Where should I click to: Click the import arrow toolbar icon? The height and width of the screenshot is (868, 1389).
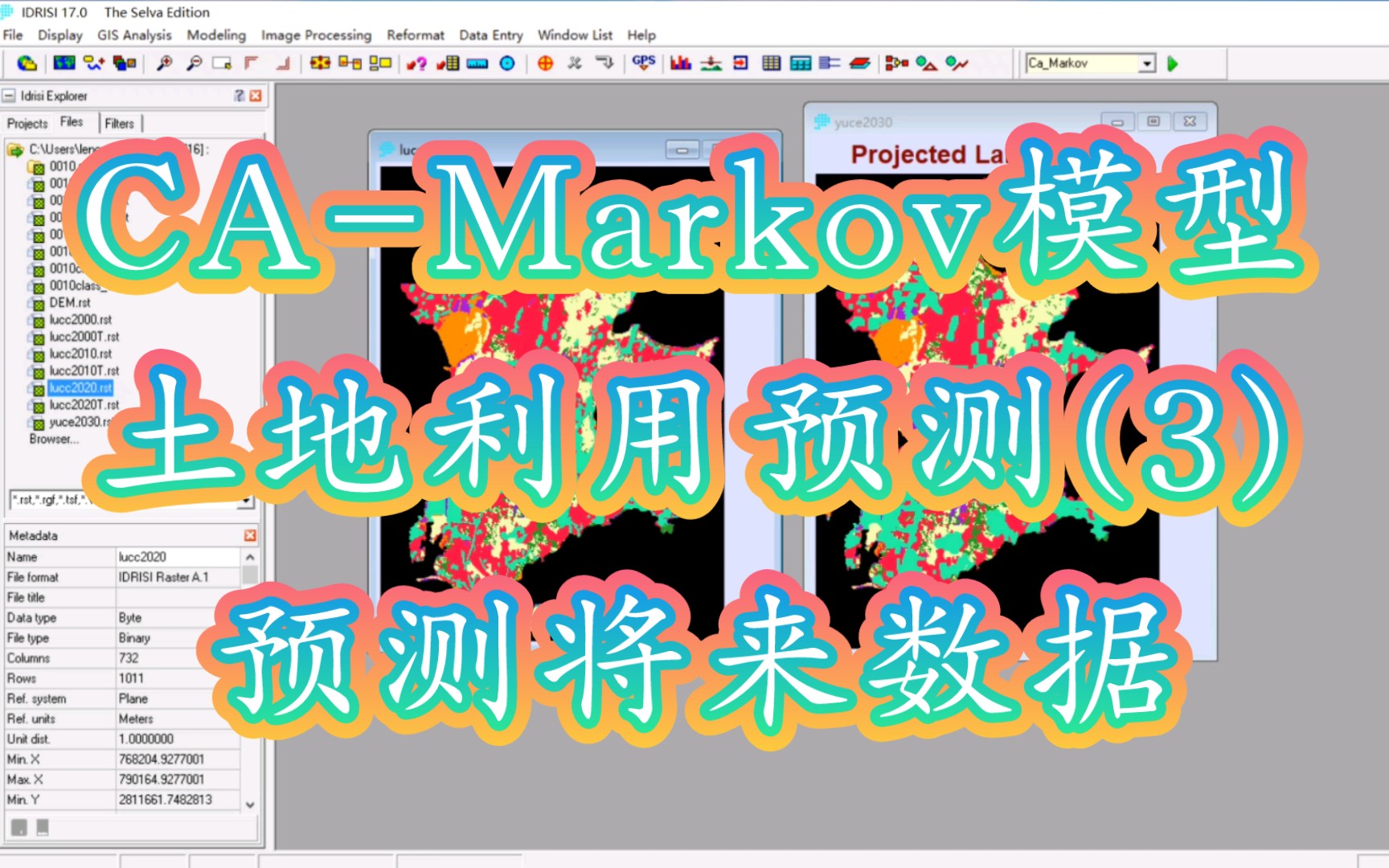(740, 63)
